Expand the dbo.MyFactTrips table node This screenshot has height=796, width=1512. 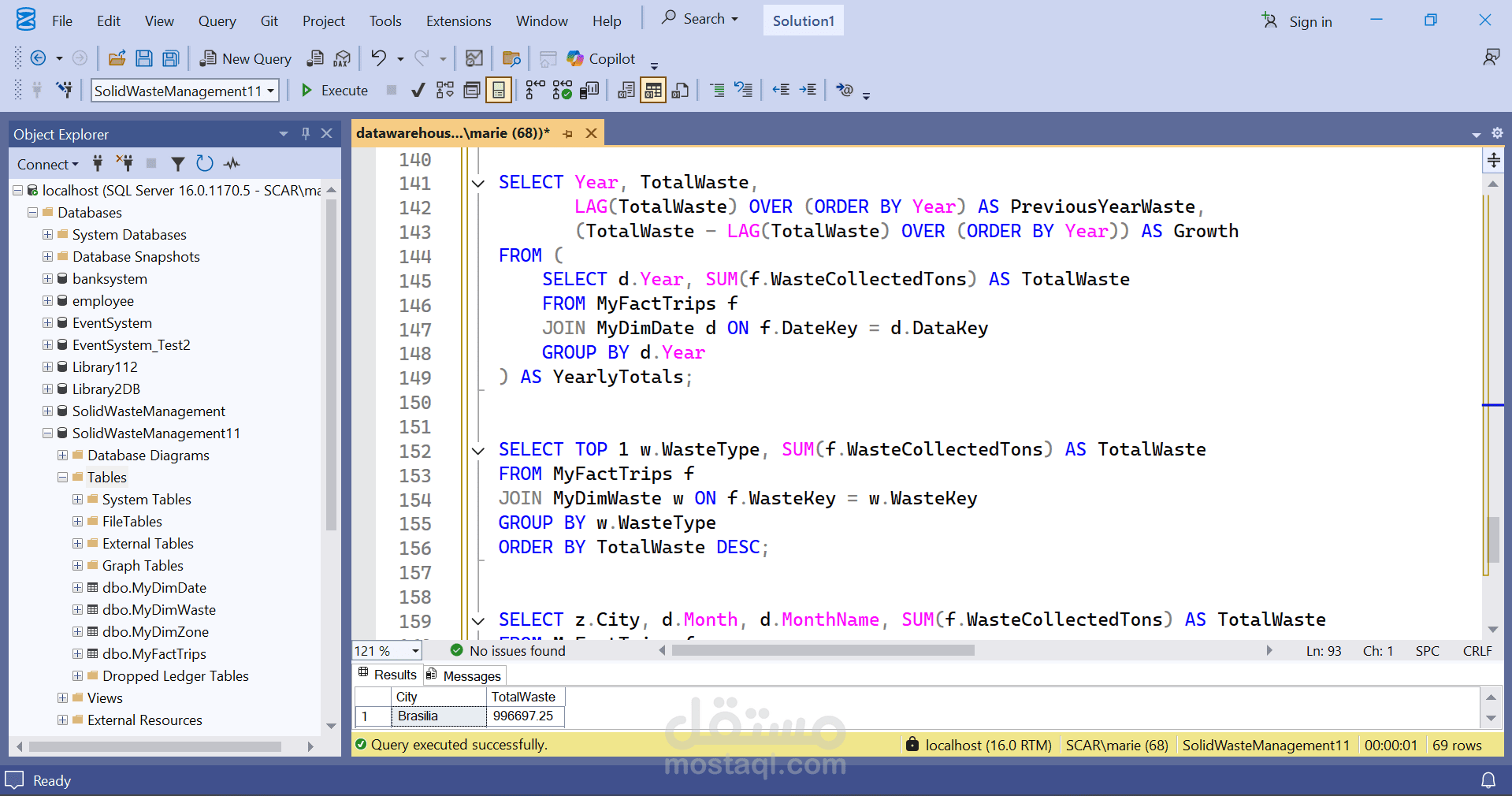(x=77, y=654)
